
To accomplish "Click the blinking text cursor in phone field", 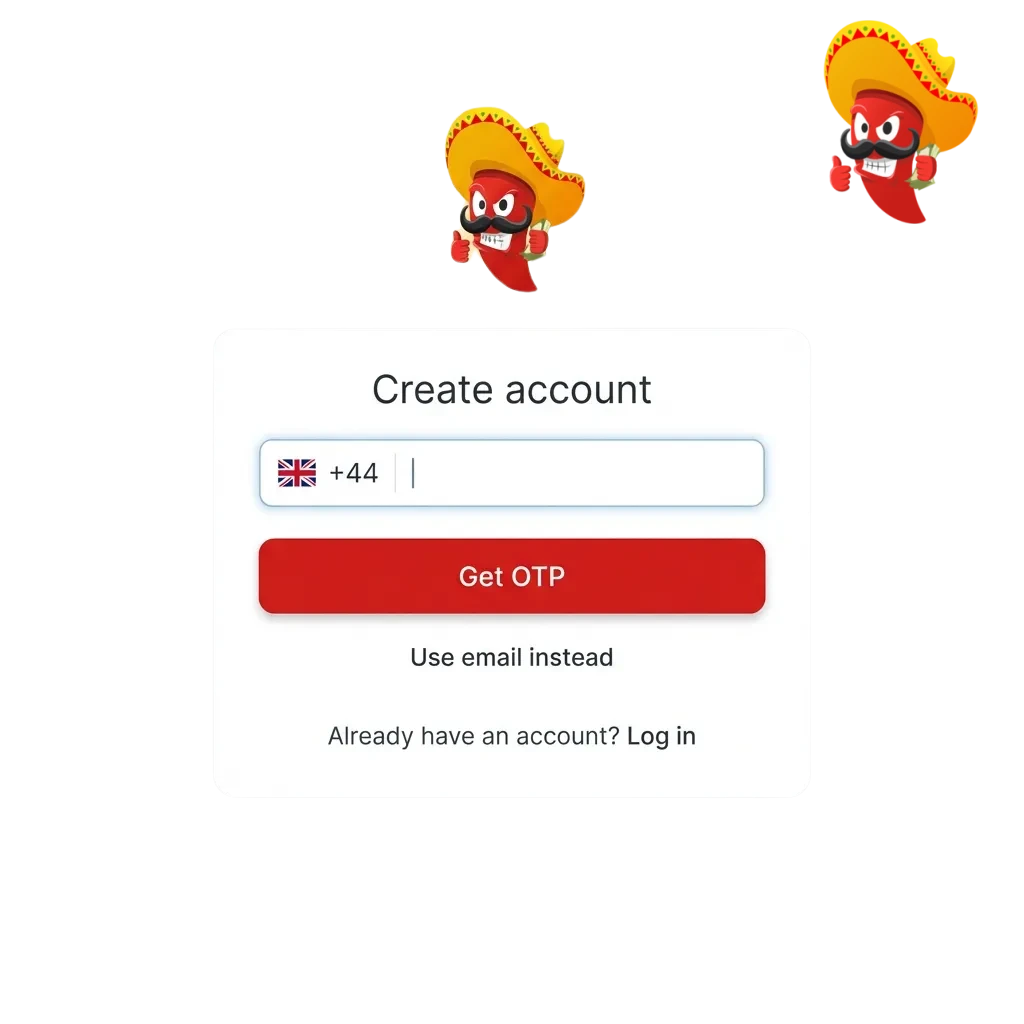I will point(413,473).
